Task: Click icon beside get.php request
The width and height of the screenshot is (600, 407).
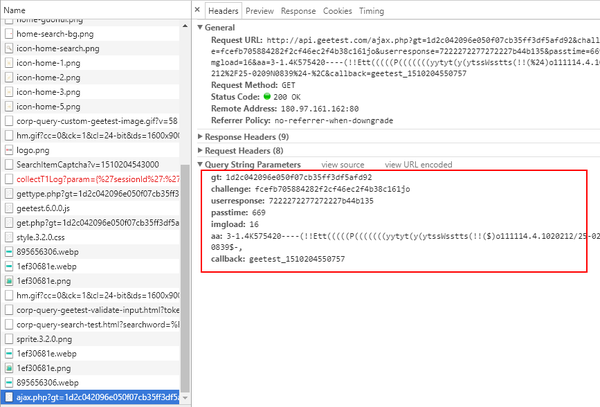Action: pos(9,223)
